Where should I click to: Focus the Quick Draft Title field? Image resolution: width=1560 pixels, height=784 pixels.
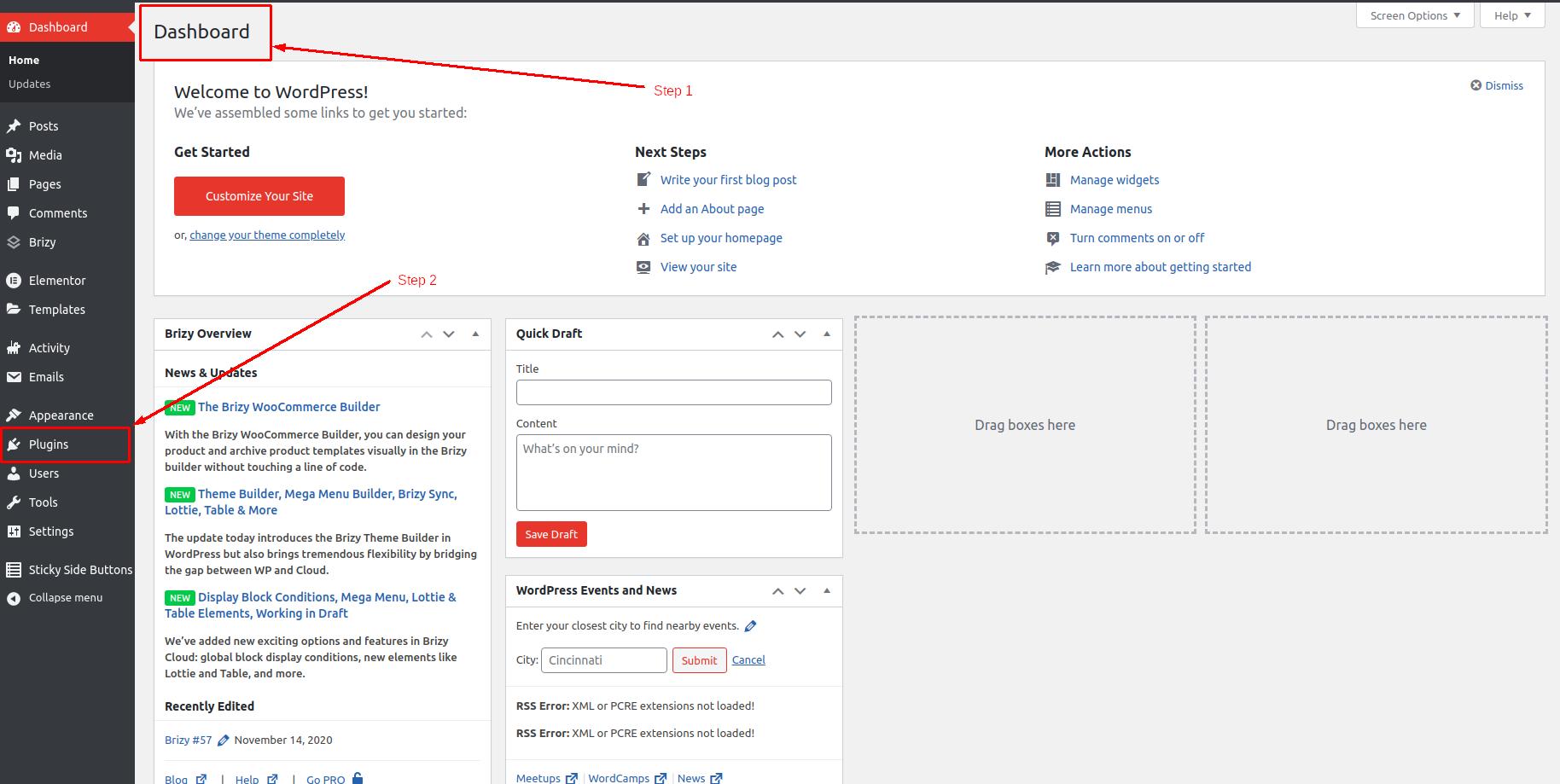pos(673,392)
